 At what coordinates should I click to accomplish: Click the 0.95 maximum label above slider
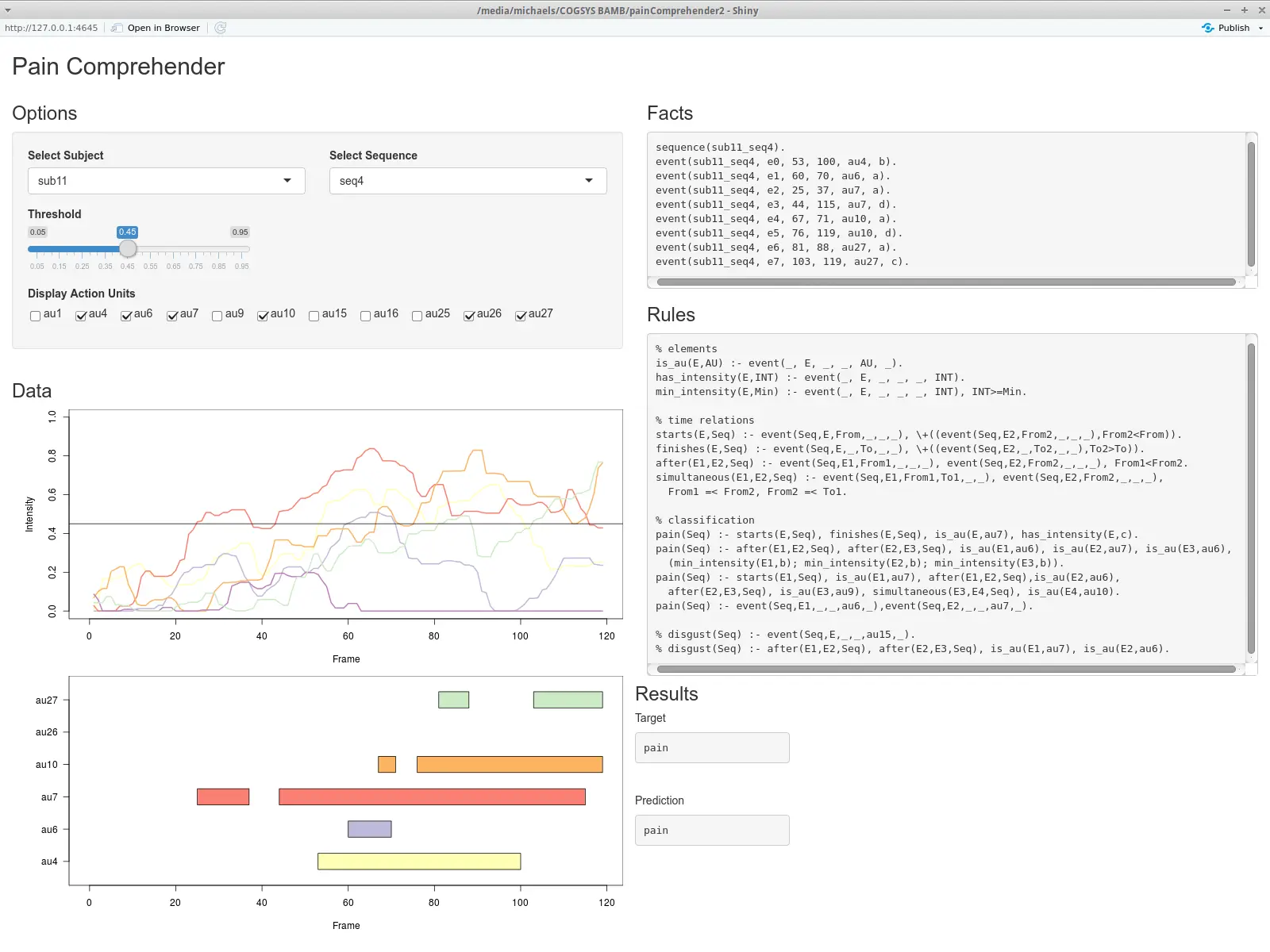(x=241, y=232)
